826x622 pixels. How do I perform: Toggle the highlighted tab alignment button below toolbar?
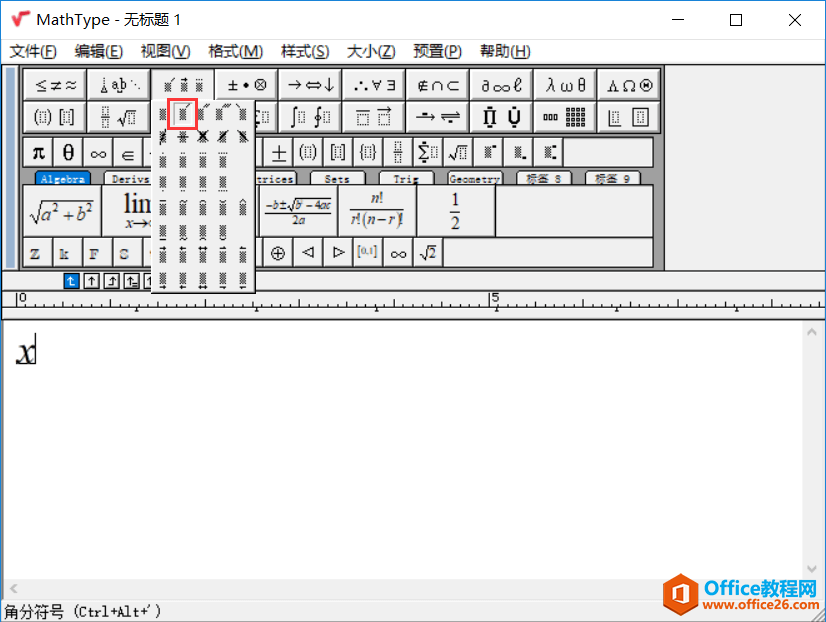70,281
